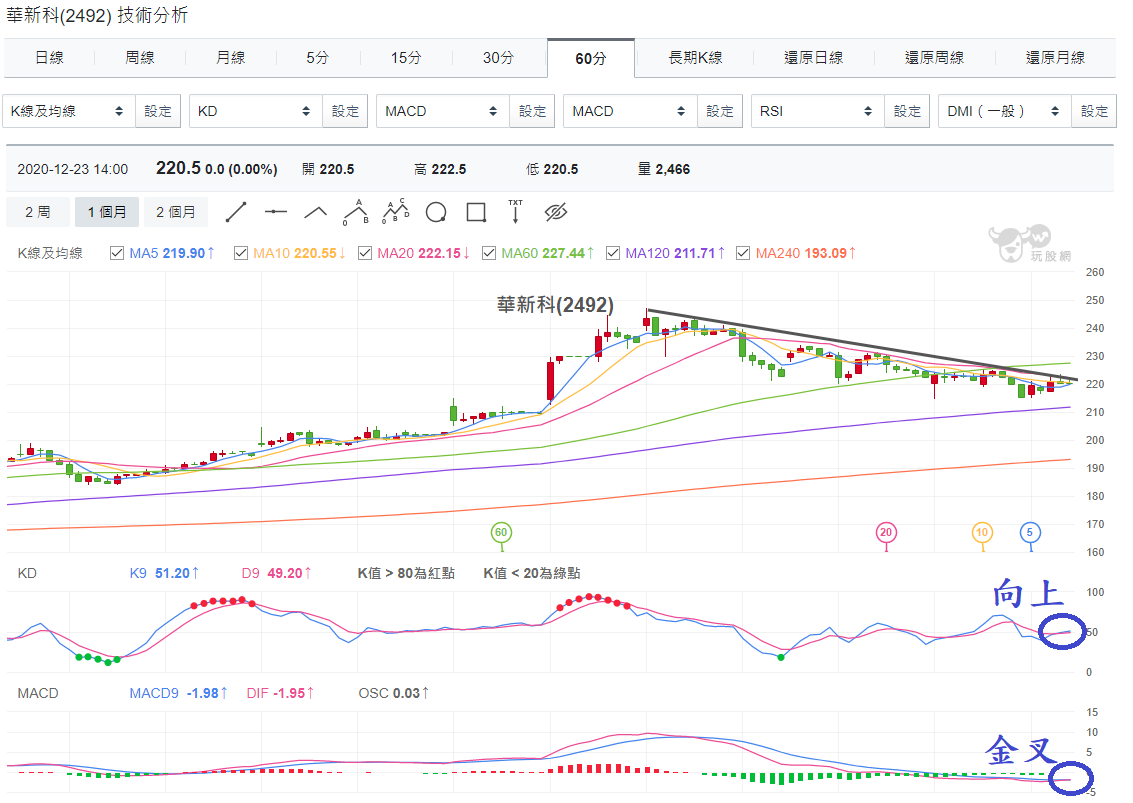Click 設定 next to second MACD dropdown
Viewport: 1133px width, 803px height.
(x=720, y=111)
